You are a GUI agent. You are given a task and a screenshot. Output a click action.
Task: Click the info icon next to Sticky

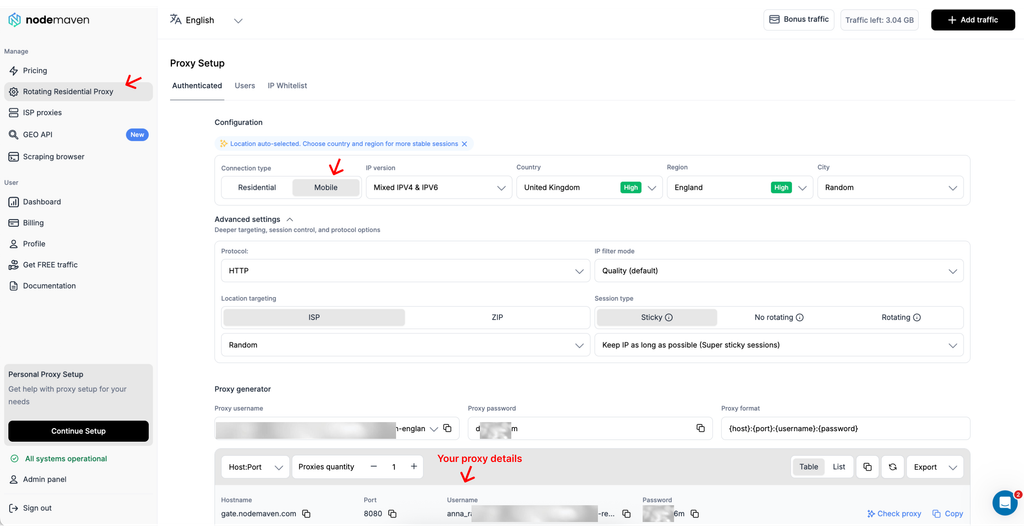tap(669, 318)
